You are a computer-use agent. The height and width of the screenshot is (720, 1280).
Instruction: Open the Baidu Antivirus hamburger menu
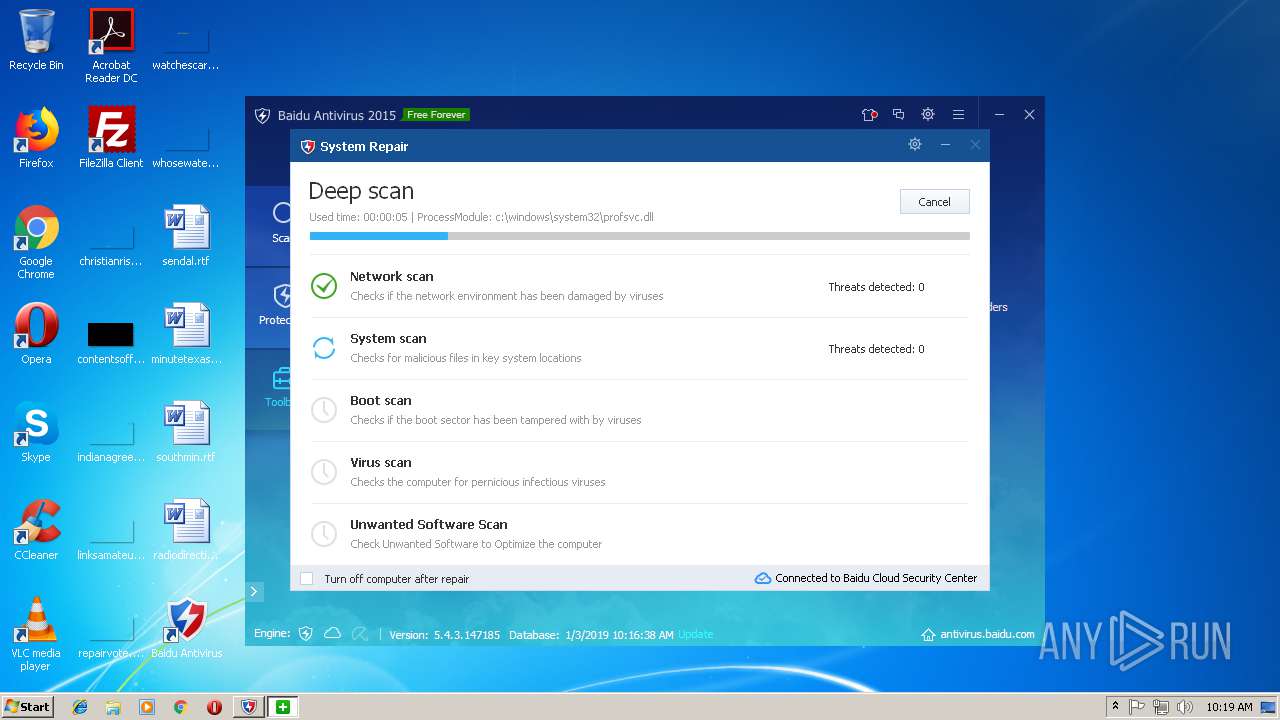coord(958,115)
